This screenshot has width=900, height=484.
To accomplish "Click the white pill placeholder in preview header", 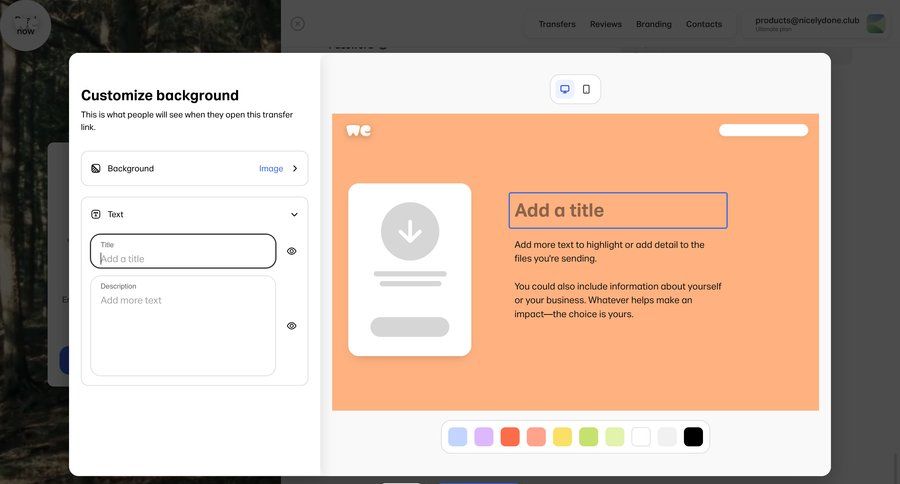I will click(x=763, y=130).
